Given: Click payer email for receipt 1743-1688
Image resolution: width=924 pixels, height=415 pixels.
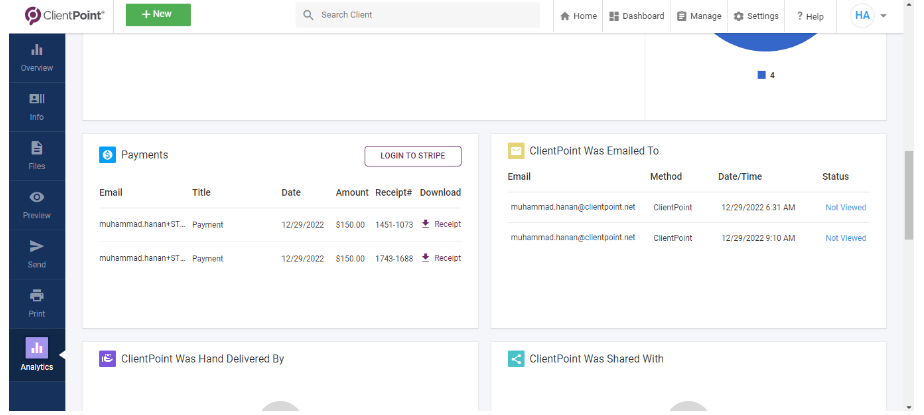Looking at the screenshot, I should (143, 258).
